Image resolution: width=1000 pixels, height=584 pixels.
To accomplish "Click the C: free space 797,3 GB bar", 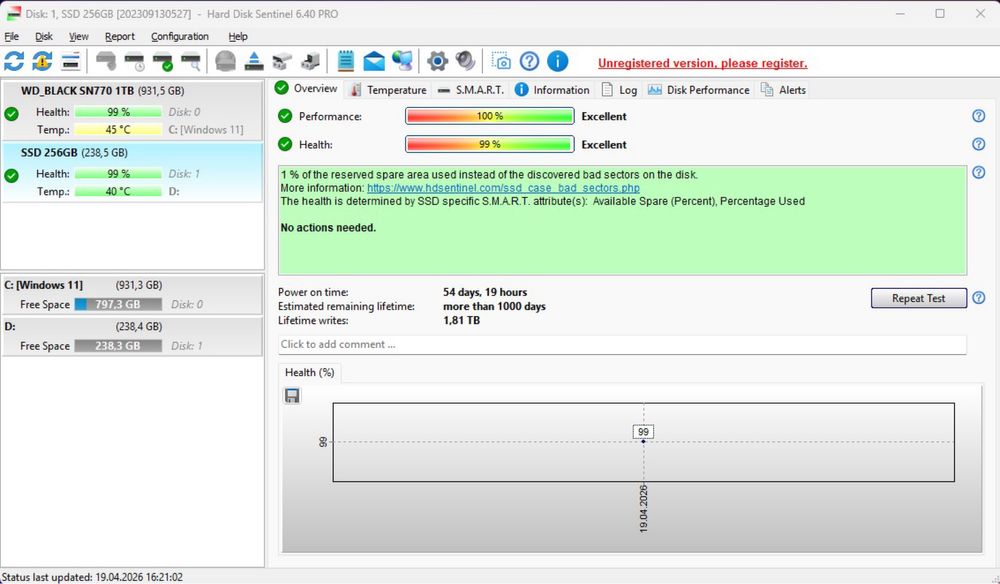I will click(118, 304).
